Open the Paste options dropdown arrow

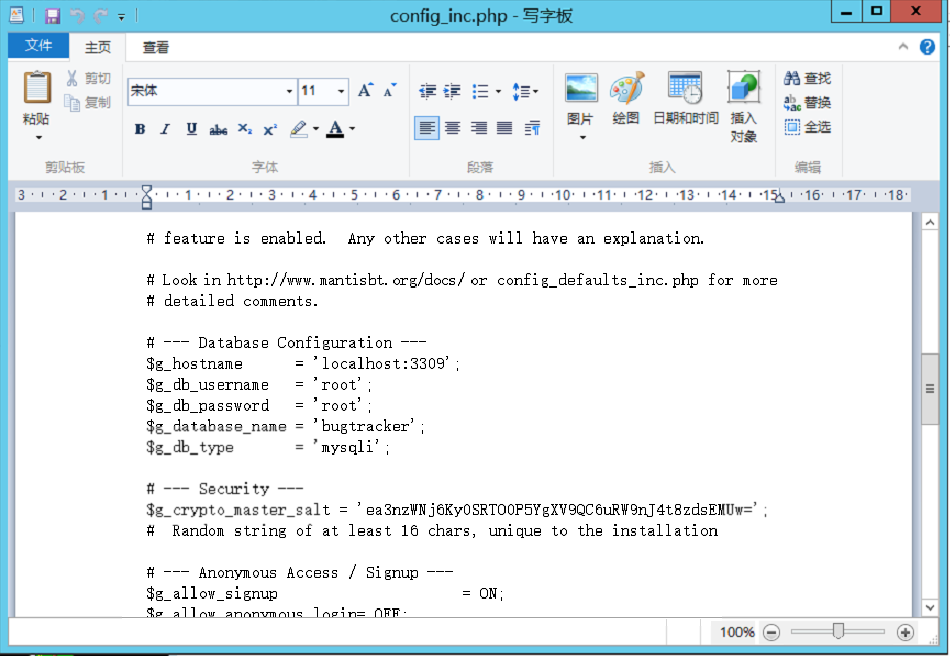pyautogui.click(x=38, y=137)
